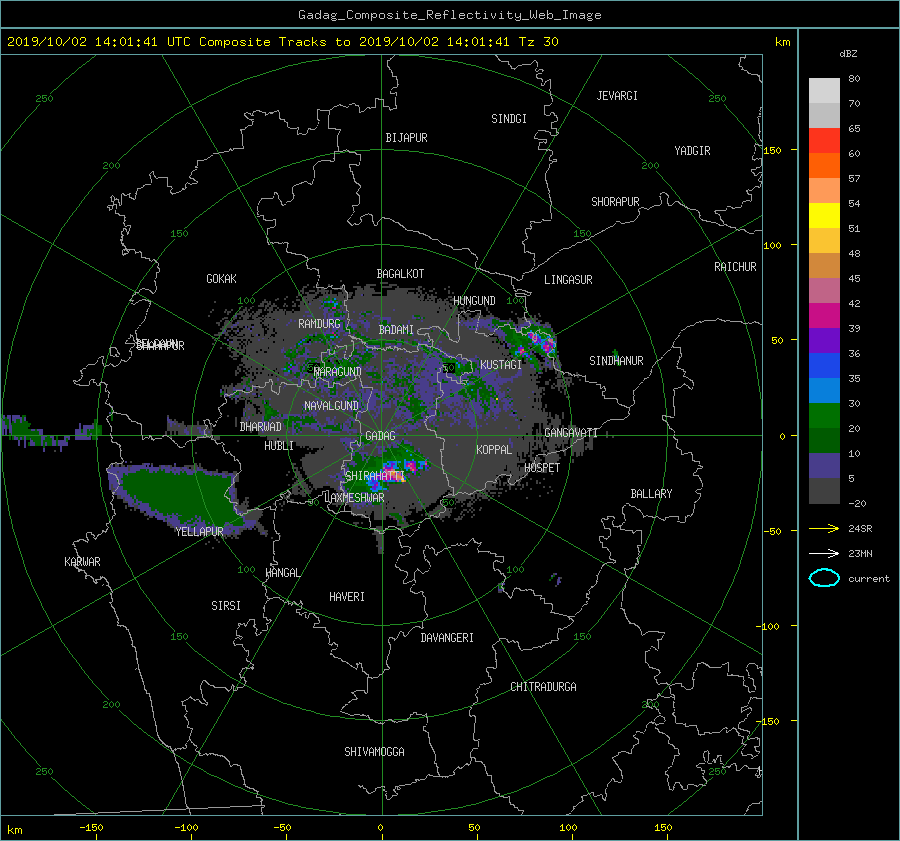The image size is (900, 841).
Task: Click the HUBLI town label
Action: coord(278,446)
